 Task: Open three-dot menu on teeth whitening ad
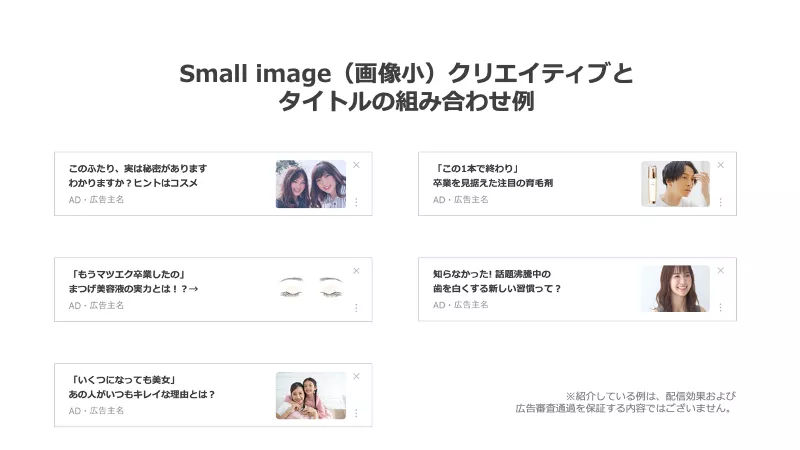720,308
